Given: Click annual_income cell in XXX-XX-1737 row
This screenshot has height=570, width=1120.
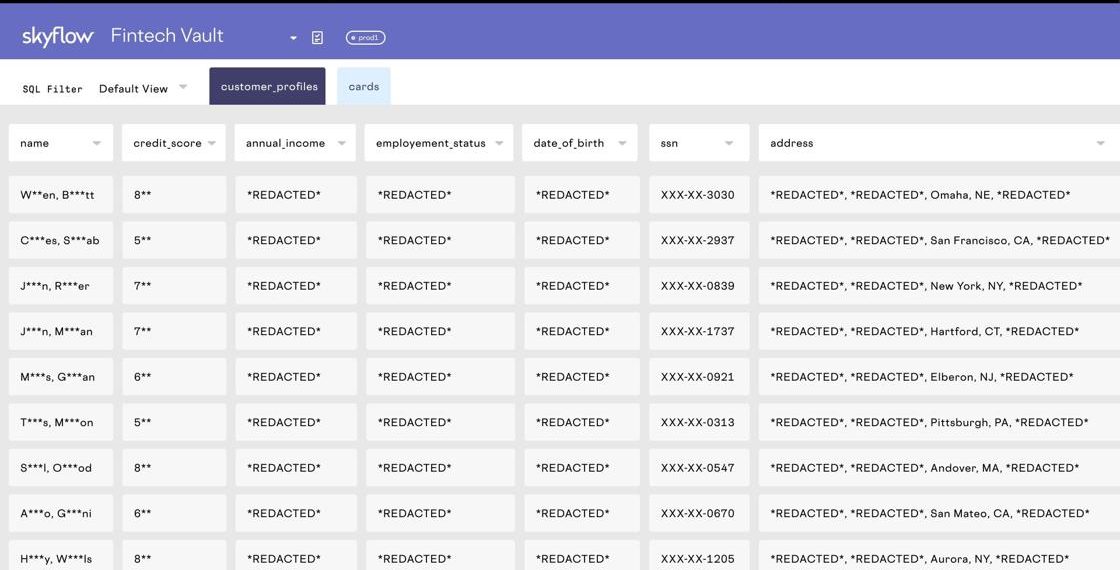Looking at the screenshot, I should click(x=296, y=331).
